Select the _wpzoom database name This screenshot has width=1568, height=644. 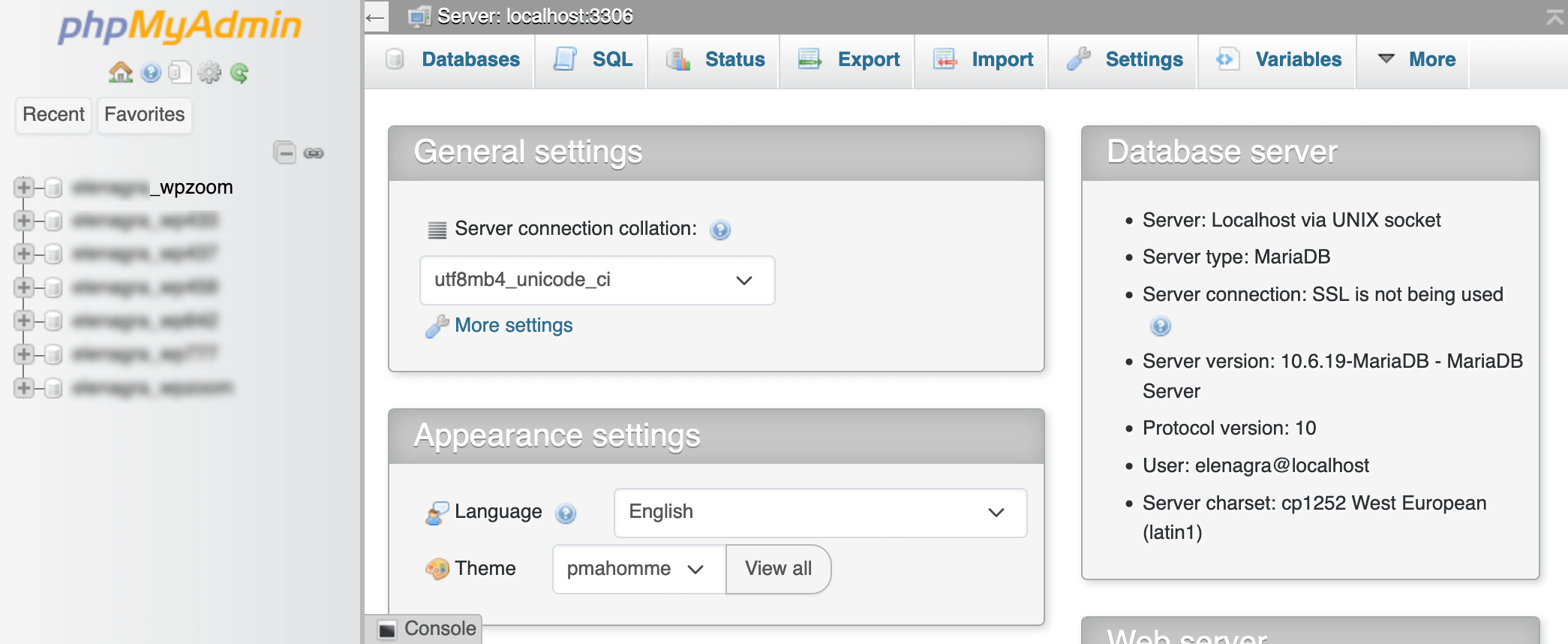[153, 187]
